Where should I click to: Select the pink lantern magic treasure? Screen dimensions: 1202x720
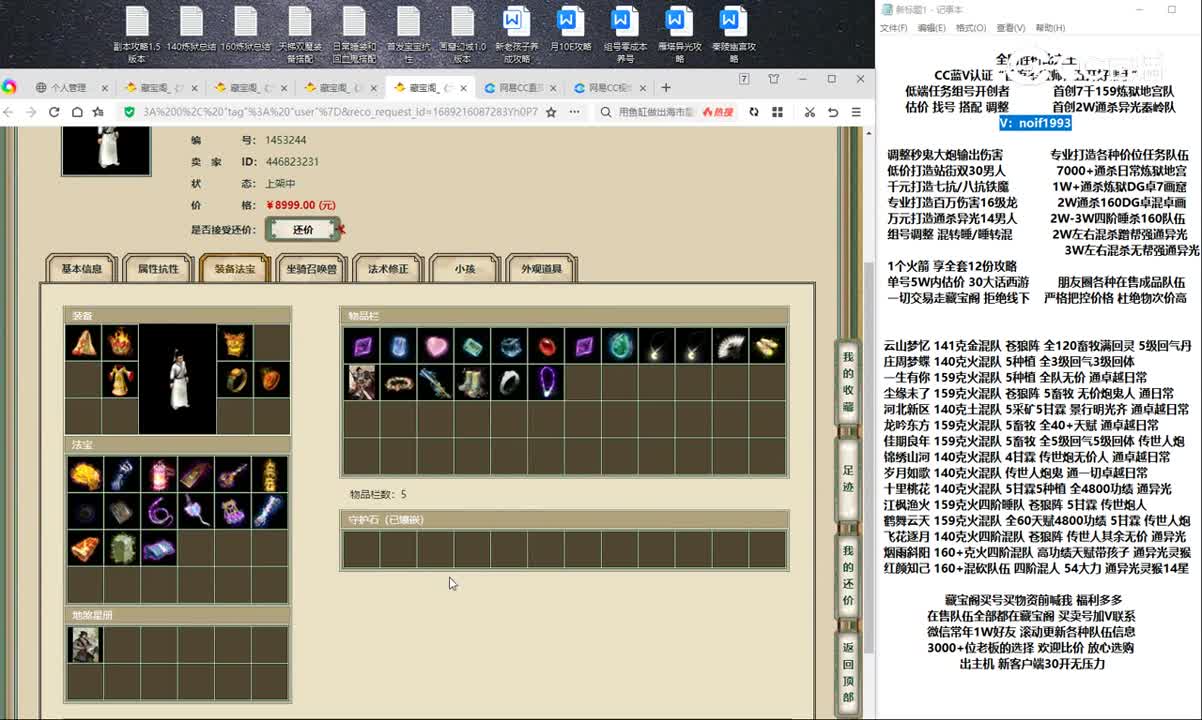(x=159, y=475)
